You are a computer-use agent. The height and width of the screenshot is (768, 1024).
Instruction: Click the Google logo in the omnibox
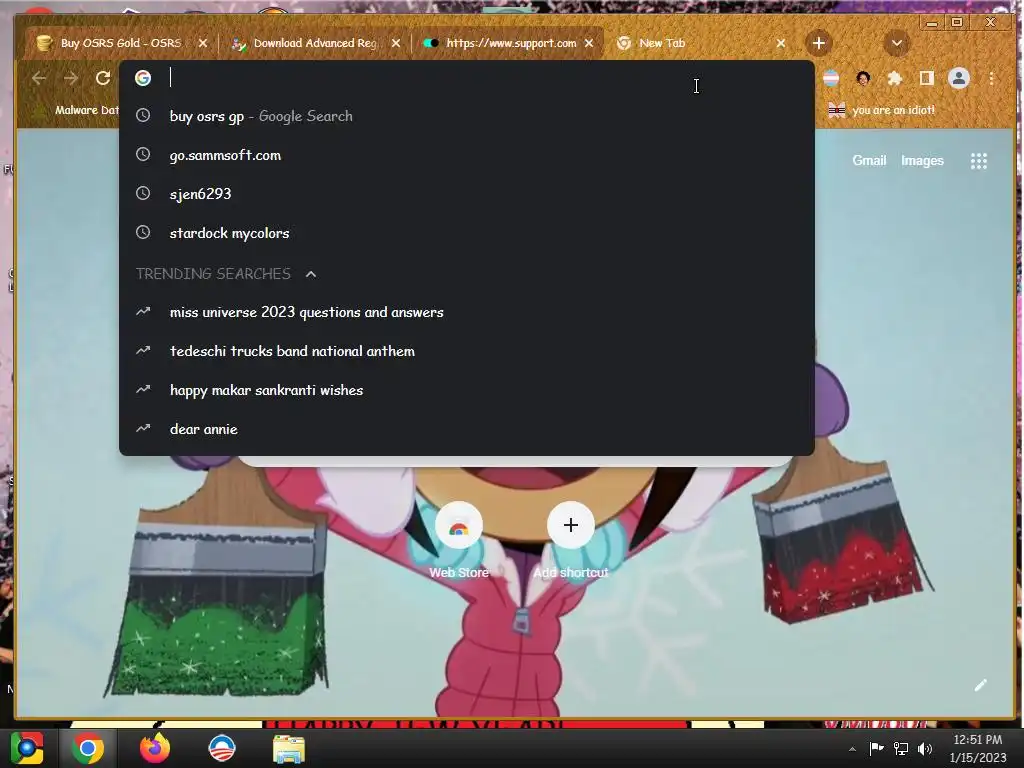[143, 78]
